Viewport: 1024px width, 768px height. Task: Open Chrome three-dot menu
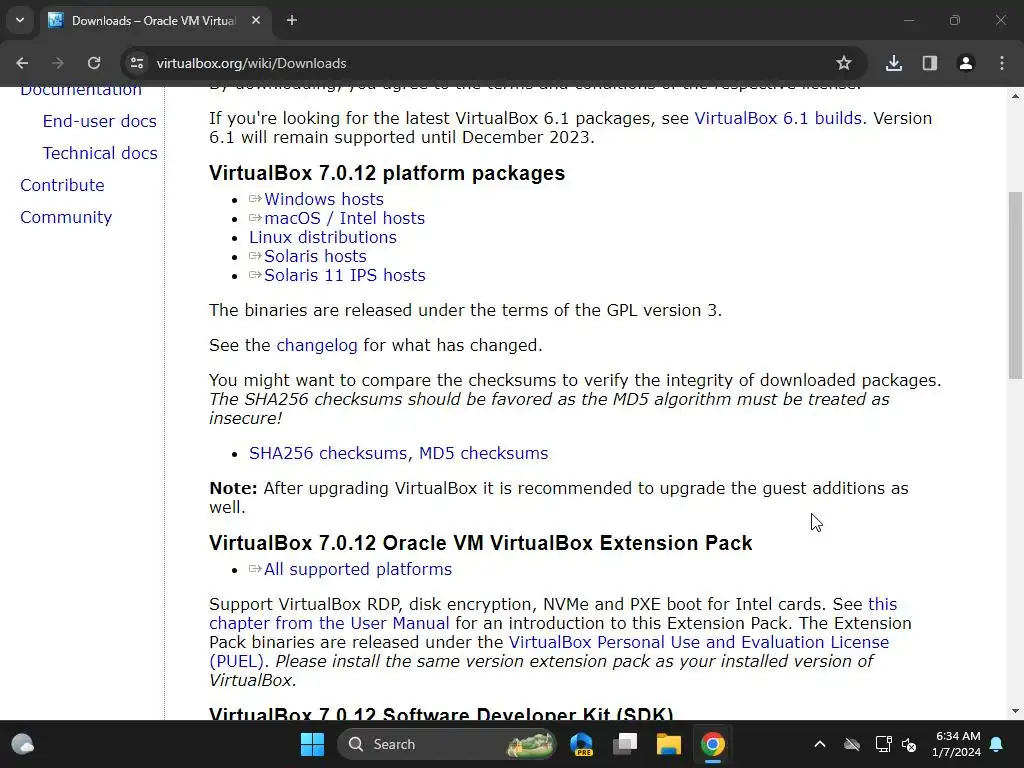tap(1002, 63)
